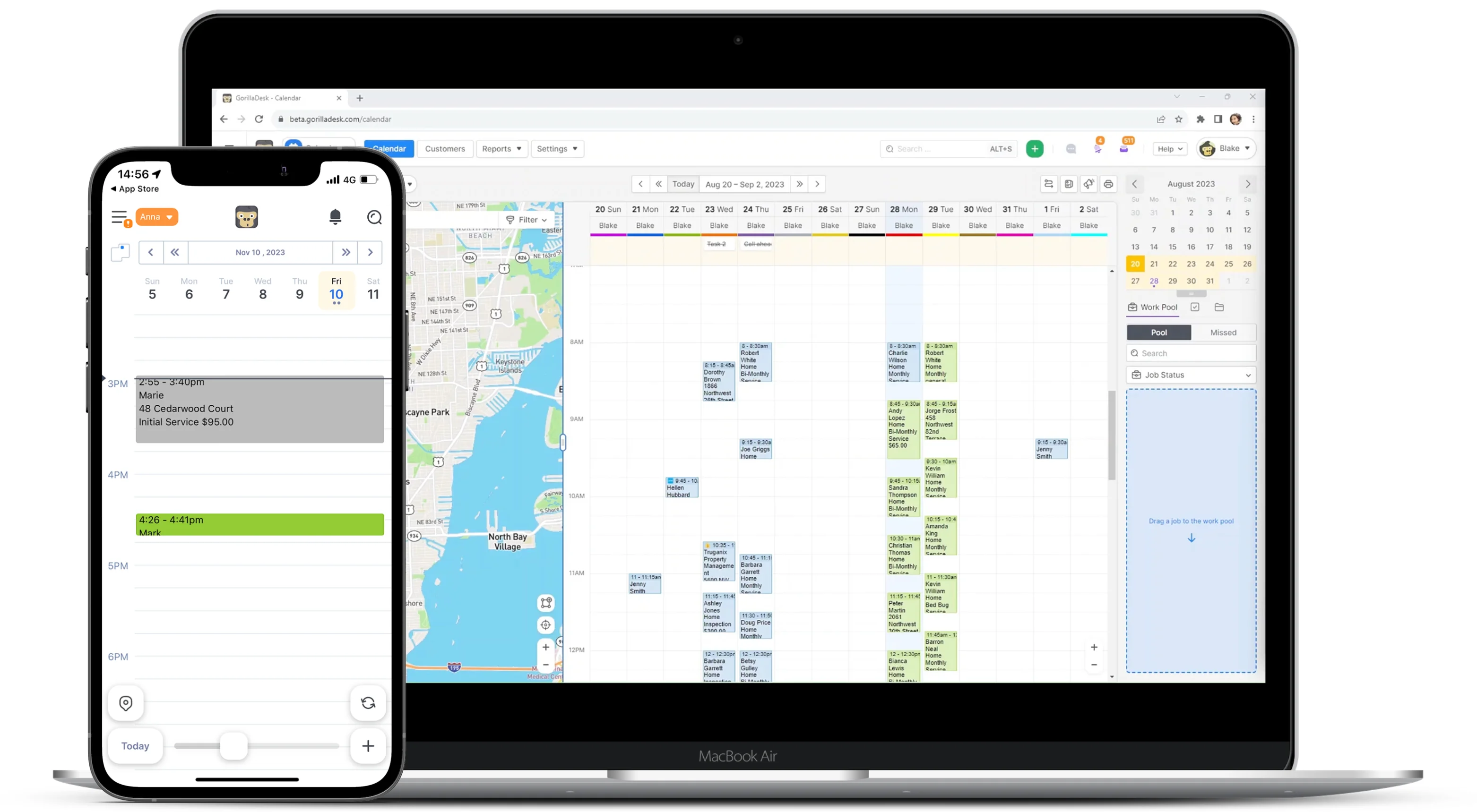Open the chat messages icon in header
This screenshot has width=1477, height=812.
pos(1071,149)
